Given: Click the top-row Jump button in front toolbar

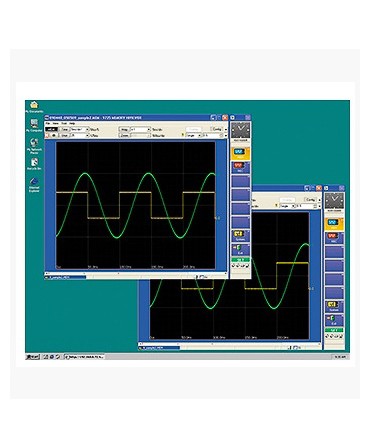Looking at the screenshot, I should (65, 129).
